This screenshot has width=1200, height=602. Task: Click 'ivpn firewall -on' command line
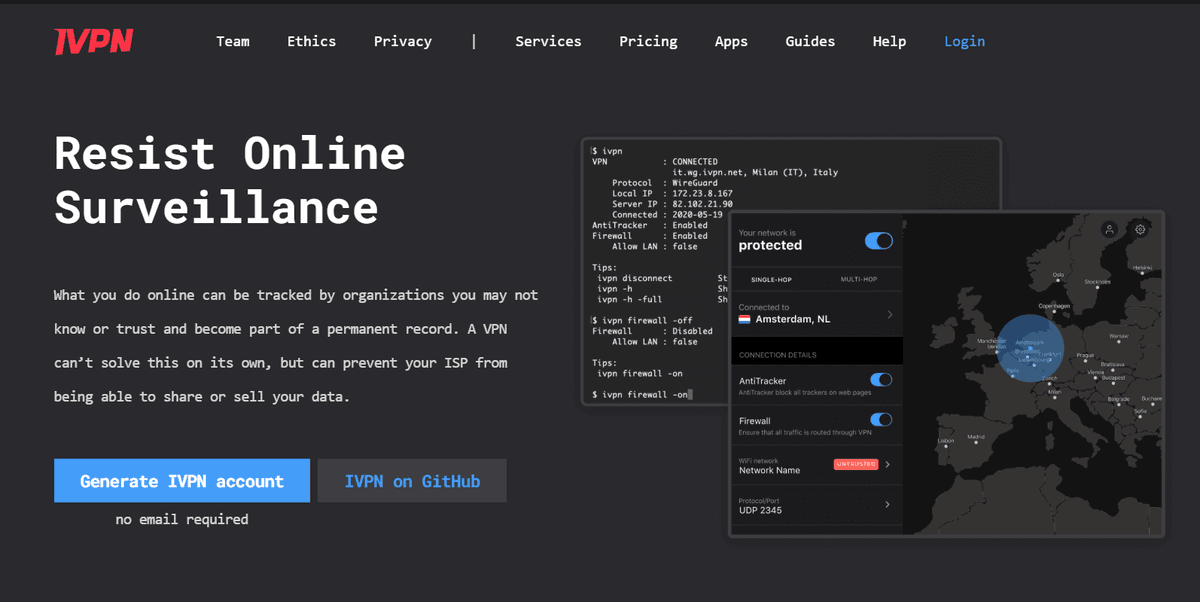pyautogui.click(x=641, y=395)
